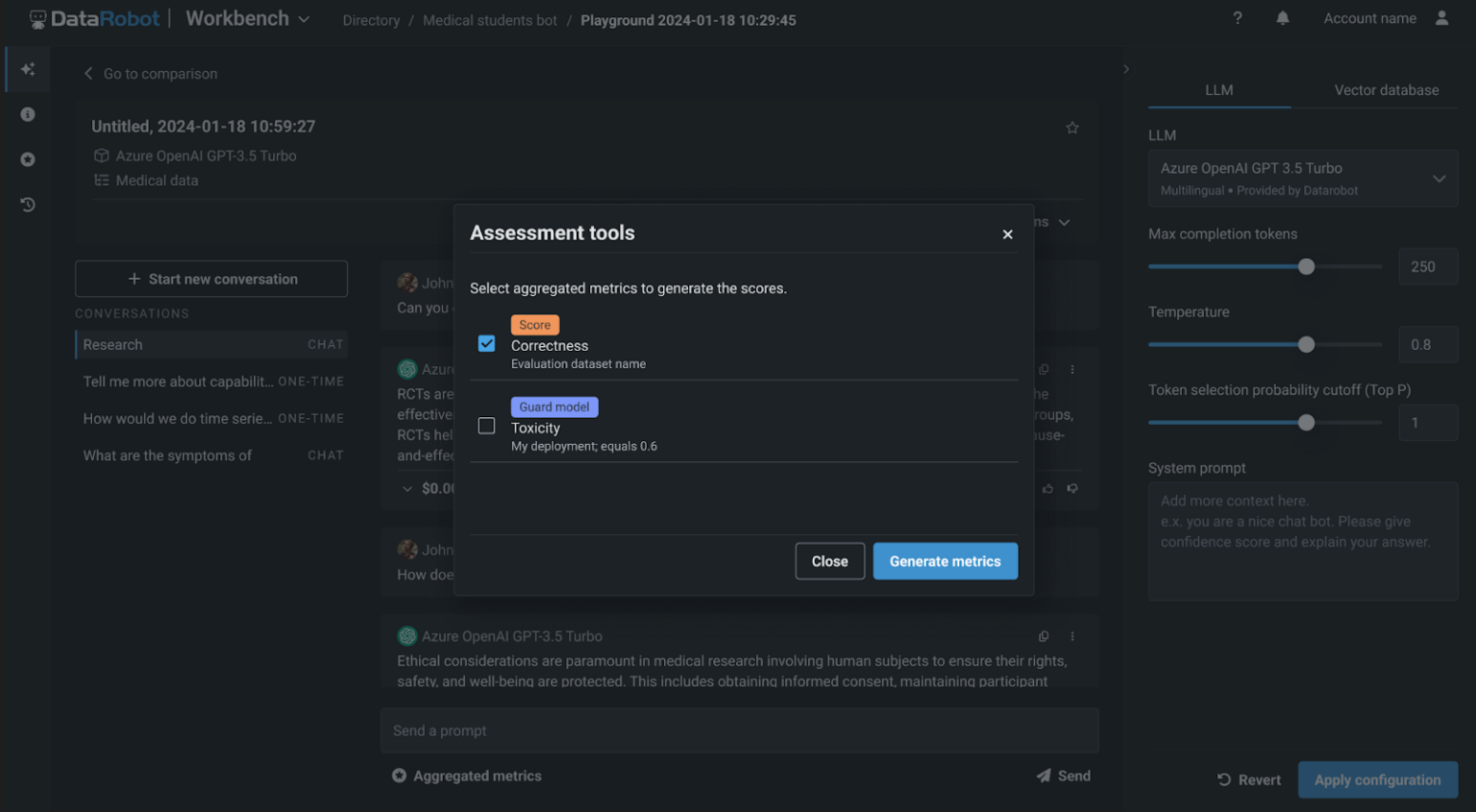The image size is (1476, 812).
Task: Favorite the Untitled playground via star icon
Action: (x=1072, y=127)
